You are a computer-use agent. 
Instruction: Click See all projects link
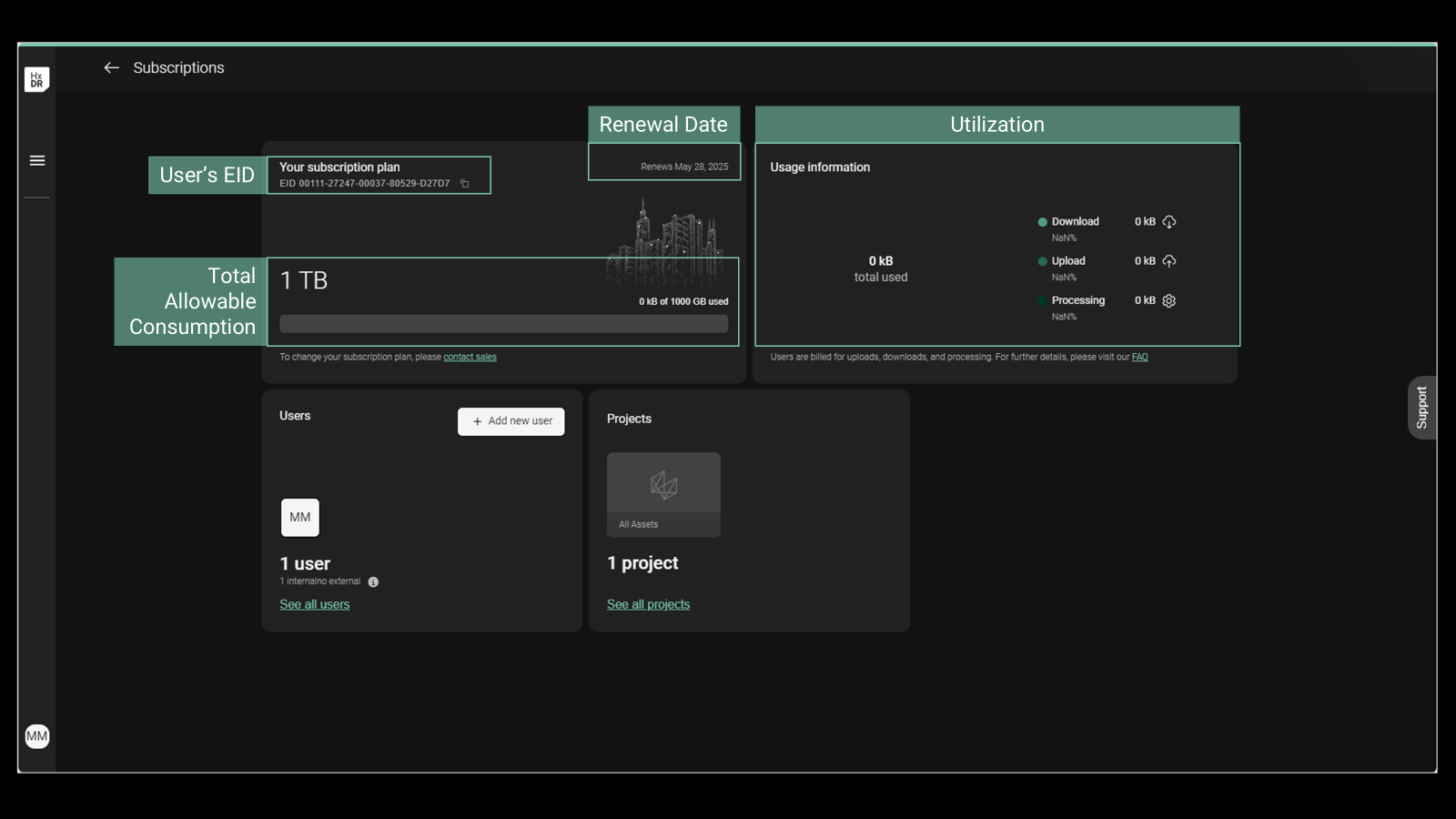click(x=648, y=605)
